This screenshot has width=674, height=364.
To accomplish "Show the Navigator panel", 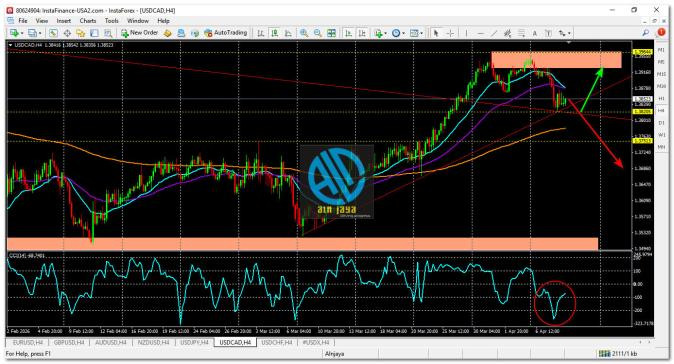I will pyautogui.click(x=80, y=33).
